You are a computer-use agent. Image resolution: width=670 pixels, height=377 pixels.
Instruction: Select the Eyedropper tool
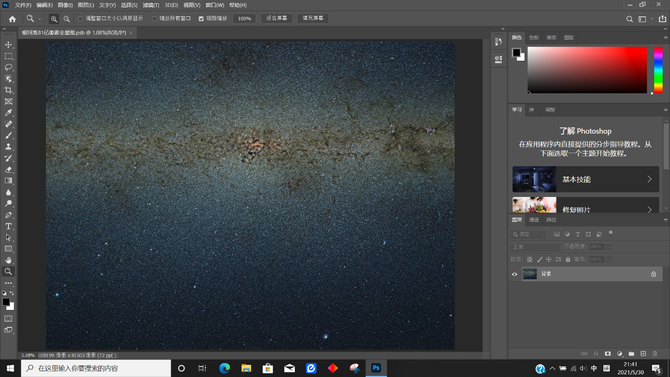8,113
